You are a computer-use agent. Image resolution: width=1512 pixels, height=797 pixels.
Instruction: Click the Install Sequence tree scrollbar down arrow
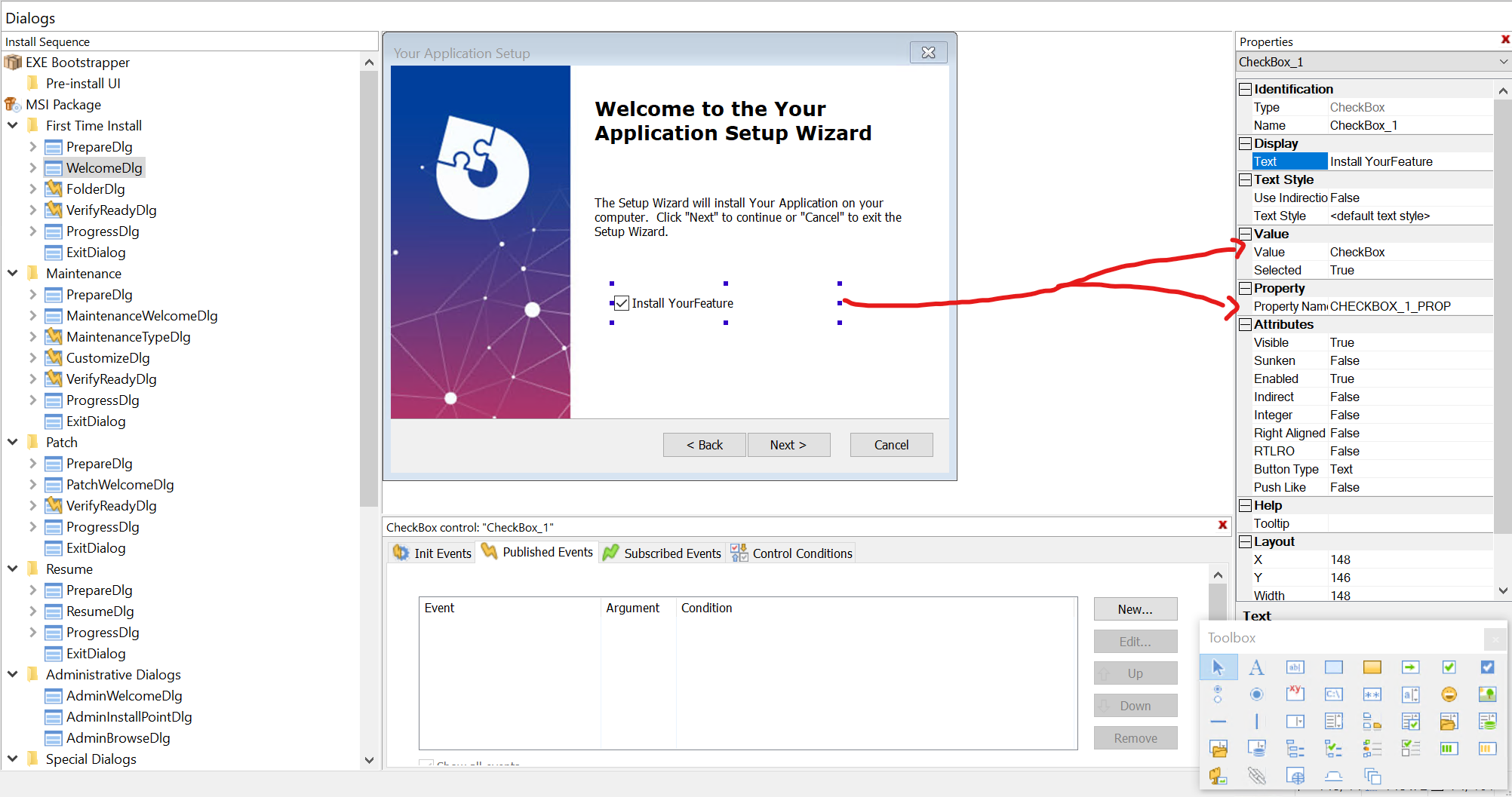pos(369,759)
